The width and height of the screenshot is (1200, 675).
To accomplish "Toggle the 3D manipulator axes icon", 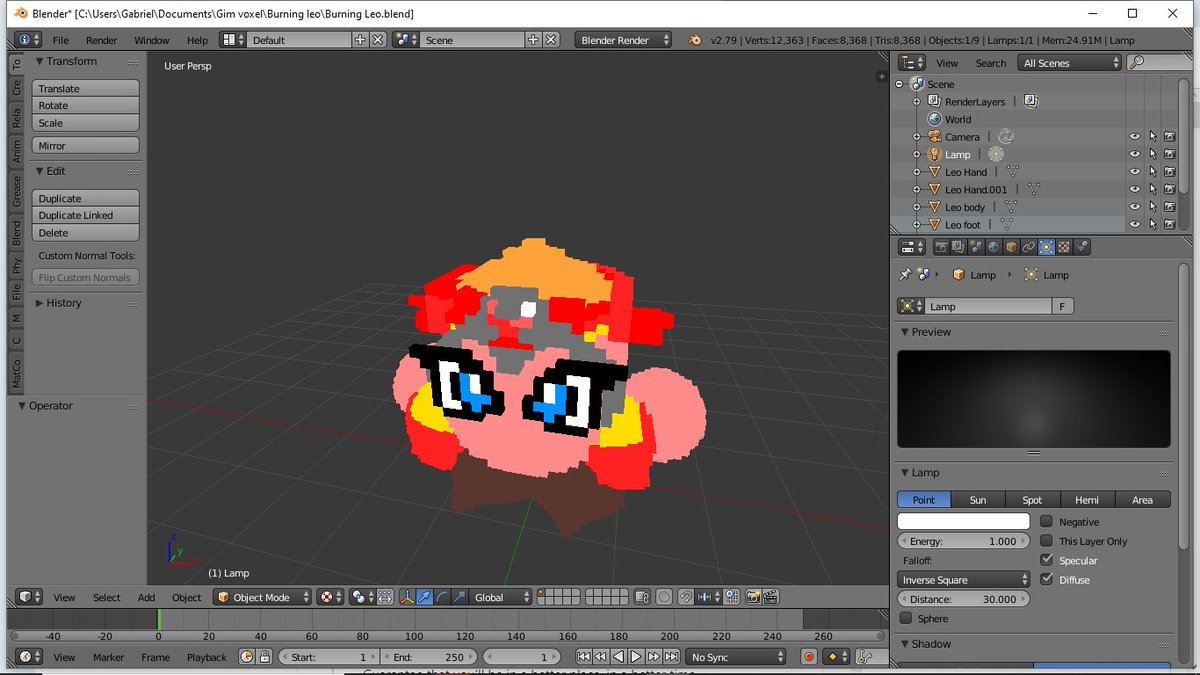I will point(407,597).
